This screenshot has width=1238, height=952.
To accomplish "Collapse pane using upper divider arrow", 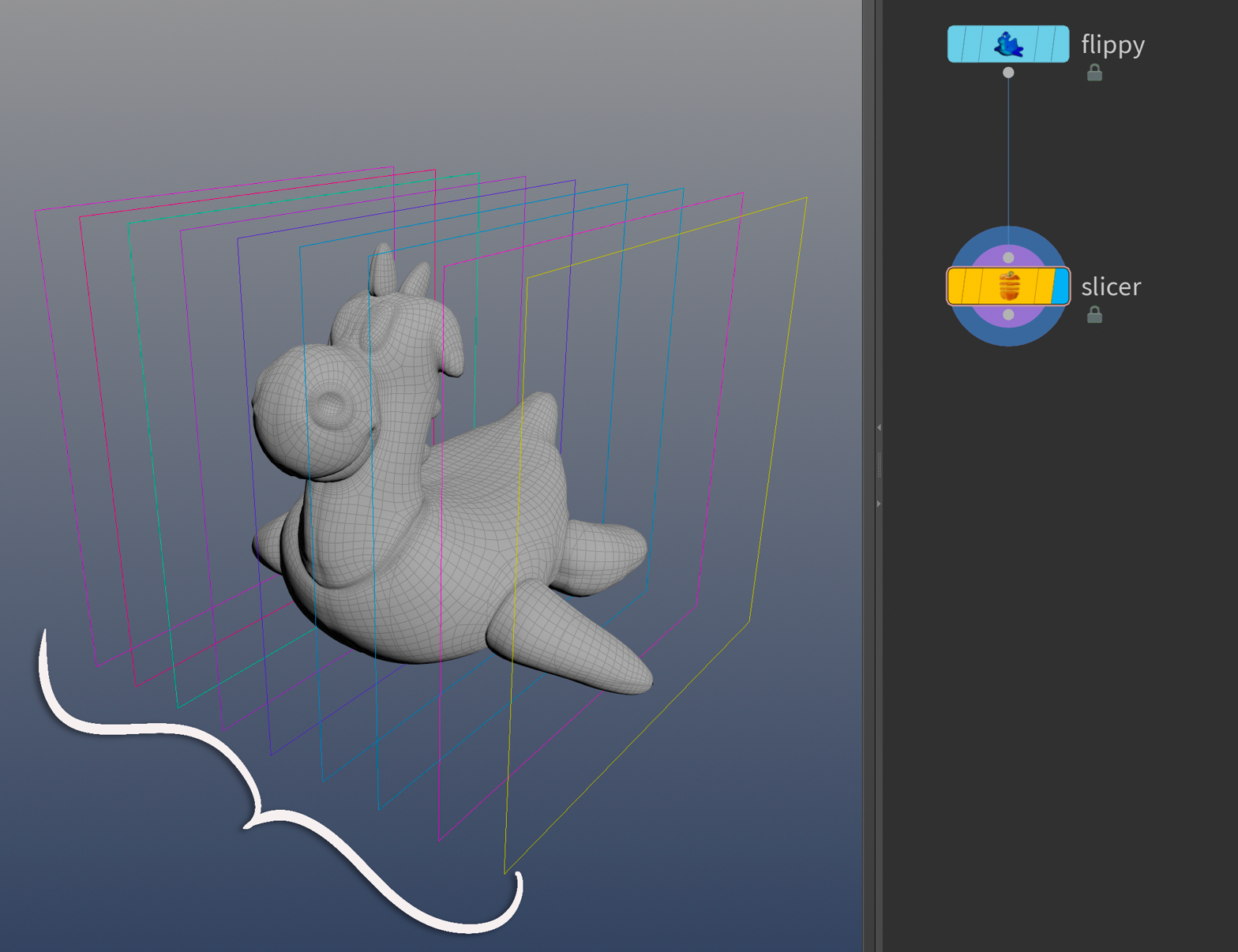I will [x=879, y=428].
